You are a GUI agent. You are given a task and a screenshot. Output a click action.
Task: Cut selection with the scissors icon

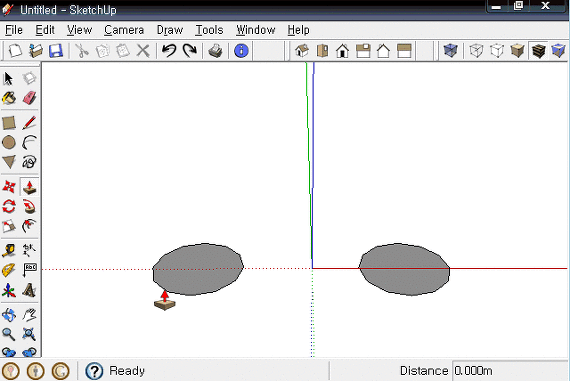pos(82,51)
